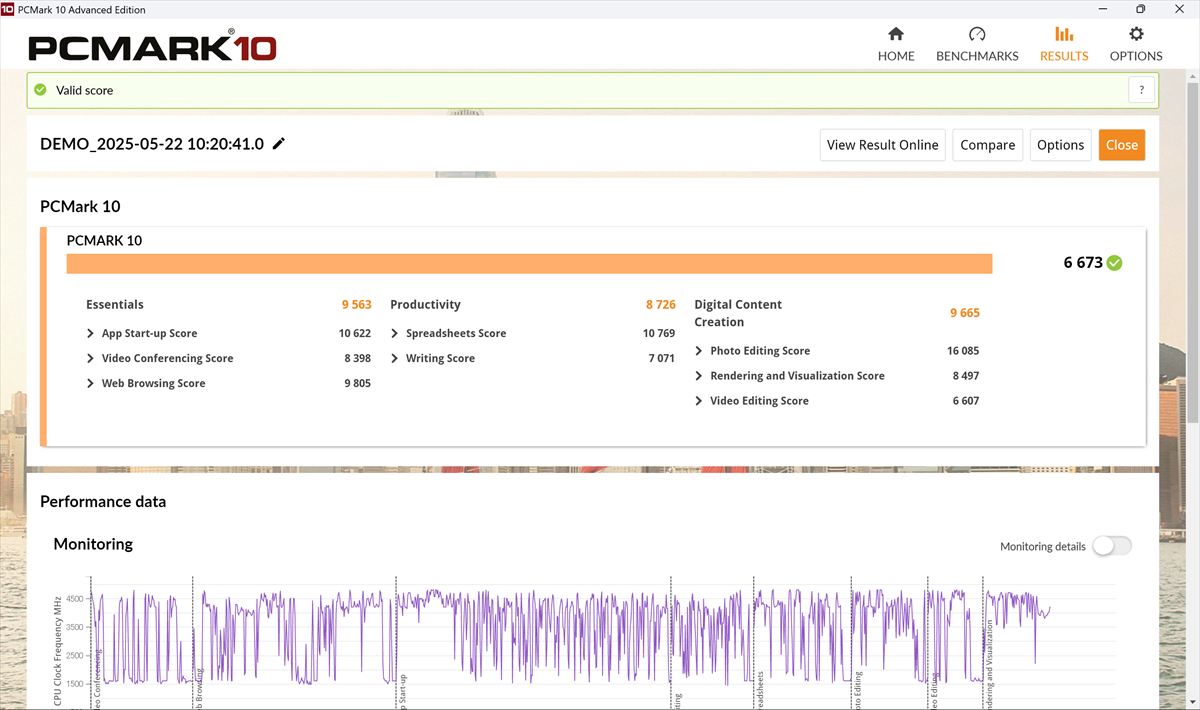Toggle the Monitoring details switch
This screenshot has width=1200, height=710.
(x=1112, y=546)
